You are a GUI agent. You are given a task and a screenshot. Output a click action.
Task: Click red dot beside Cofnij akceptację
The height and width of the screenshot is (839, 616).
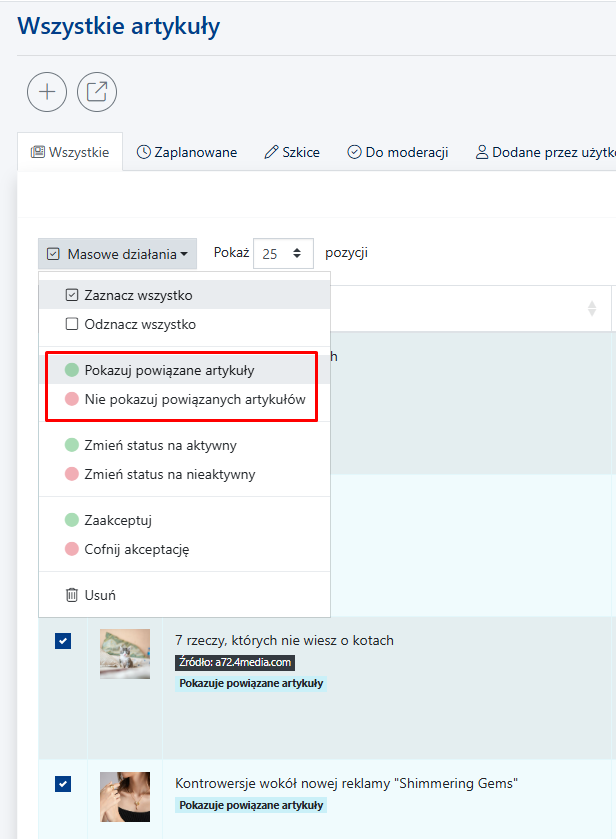[x=72, y=549]
